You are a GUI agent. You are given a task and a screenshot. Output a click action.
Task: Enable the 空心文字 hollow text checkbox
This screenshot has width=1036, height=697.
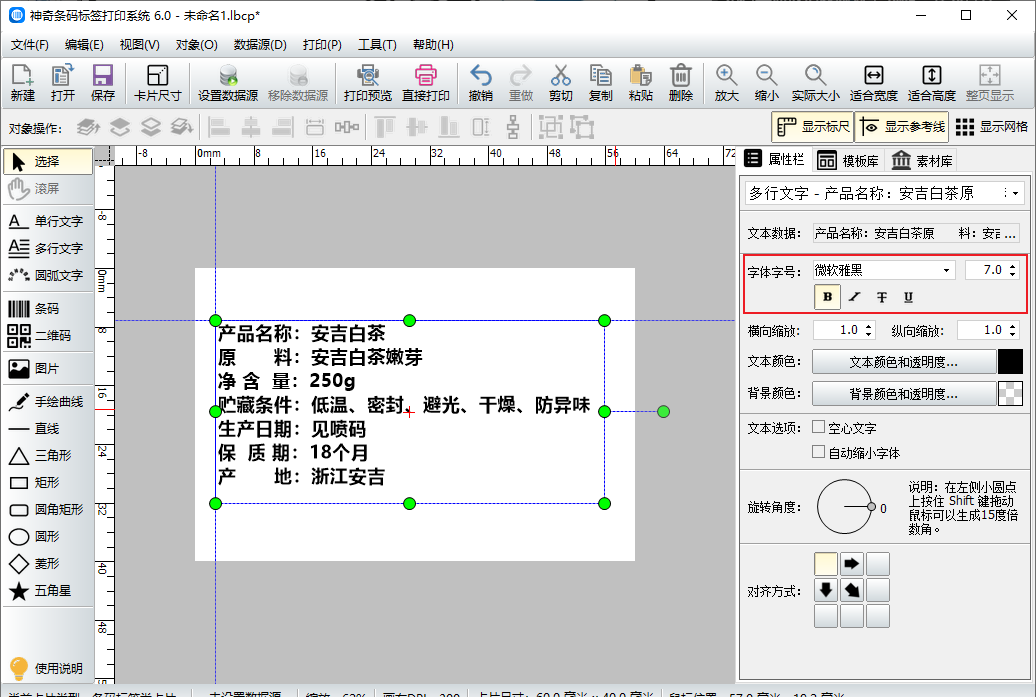(818, 427)
